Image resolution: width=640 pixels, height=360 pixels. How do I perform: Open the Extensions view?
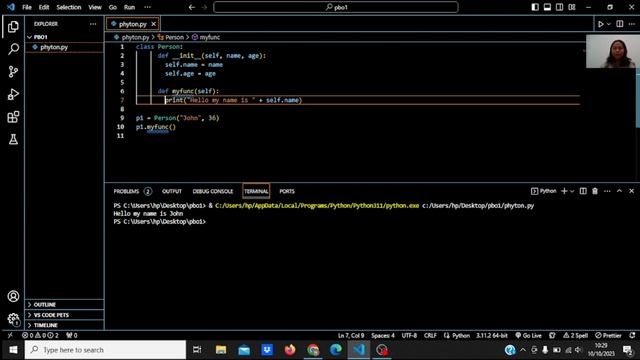tap(13, 117)
